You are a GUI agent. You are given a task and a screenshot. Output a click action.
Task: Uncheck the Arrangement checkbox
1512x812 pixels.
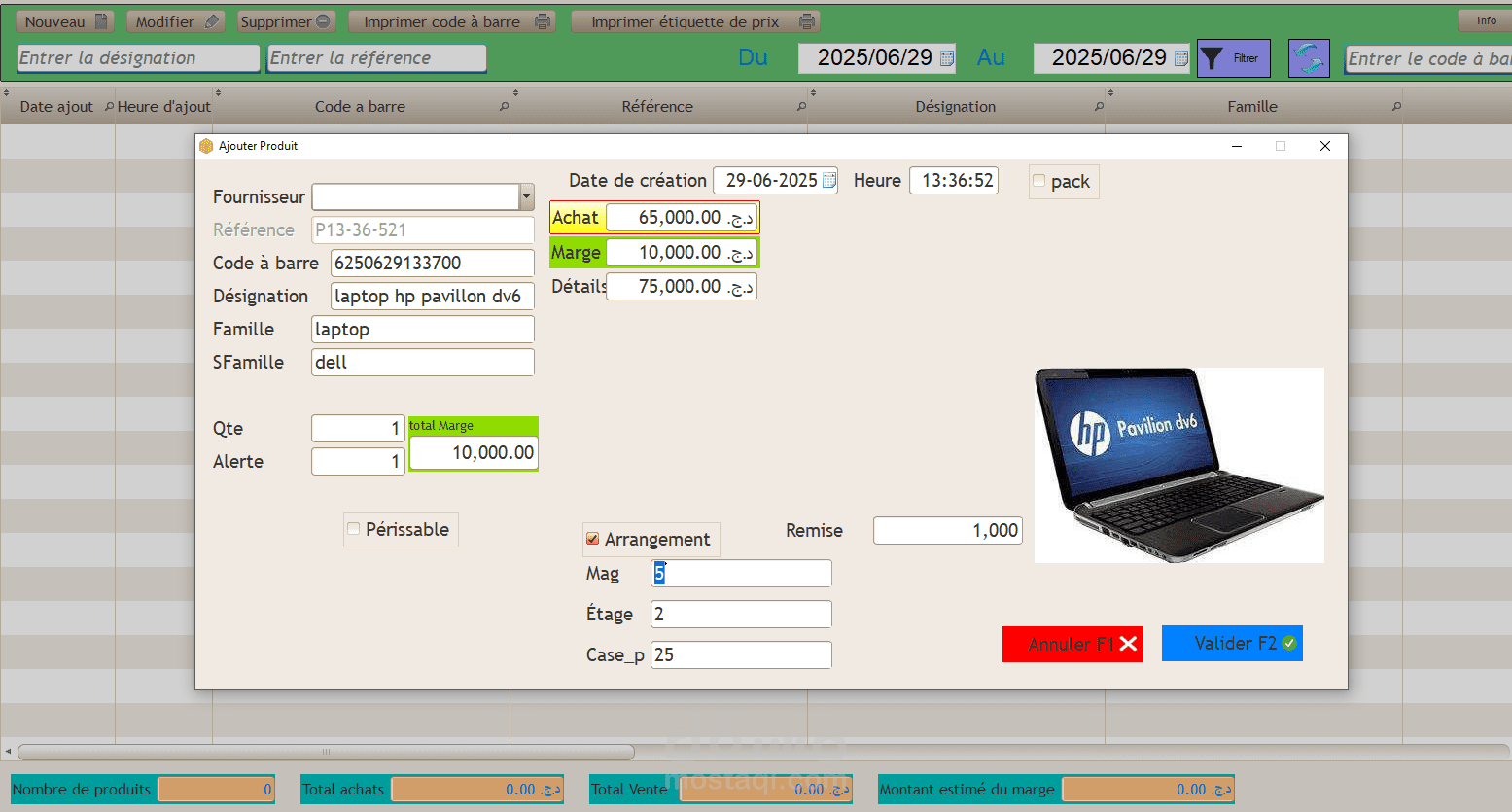592,539
